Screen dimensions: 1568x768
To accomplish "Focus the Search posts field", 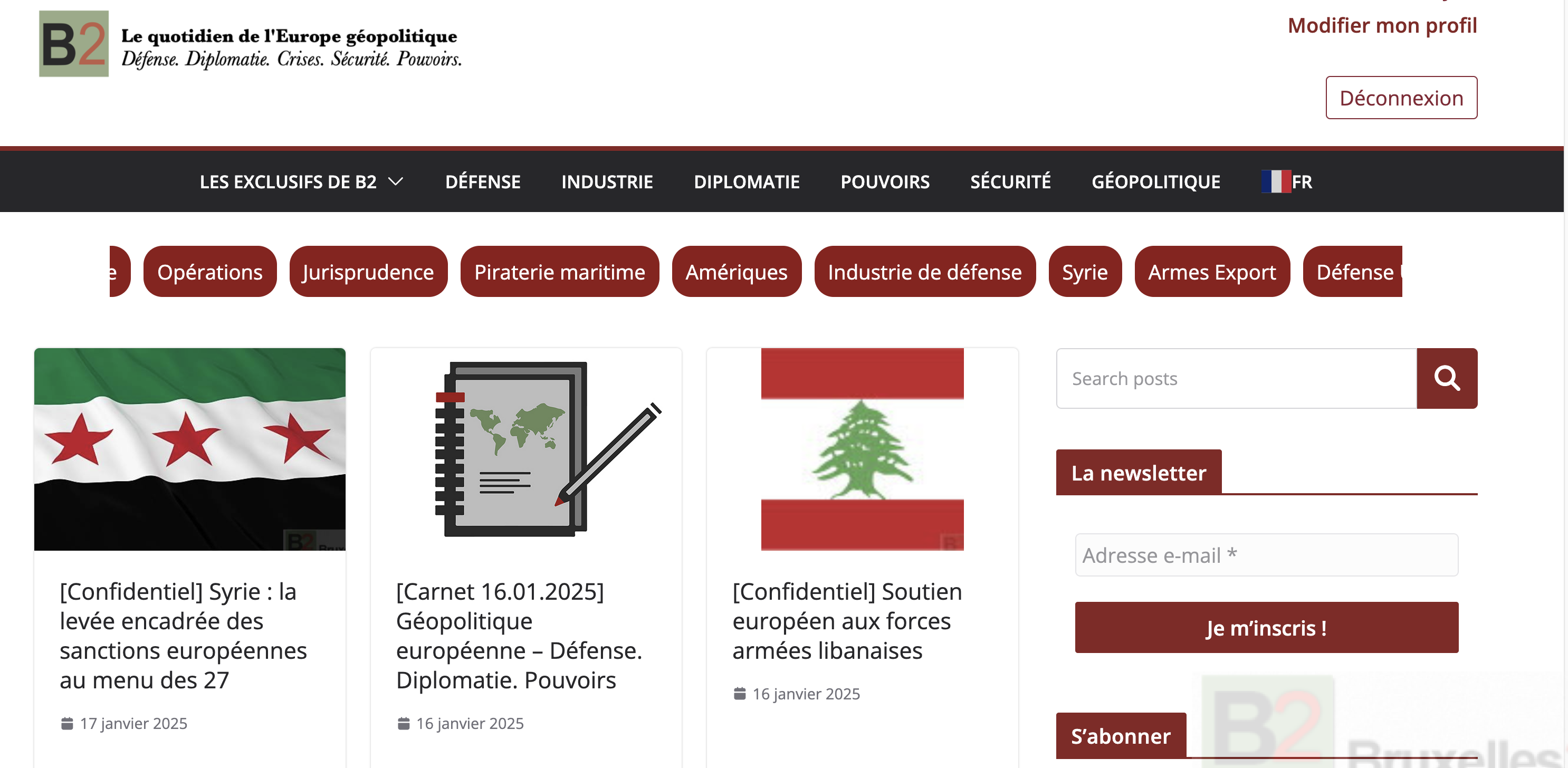I will click(1236, 378).
